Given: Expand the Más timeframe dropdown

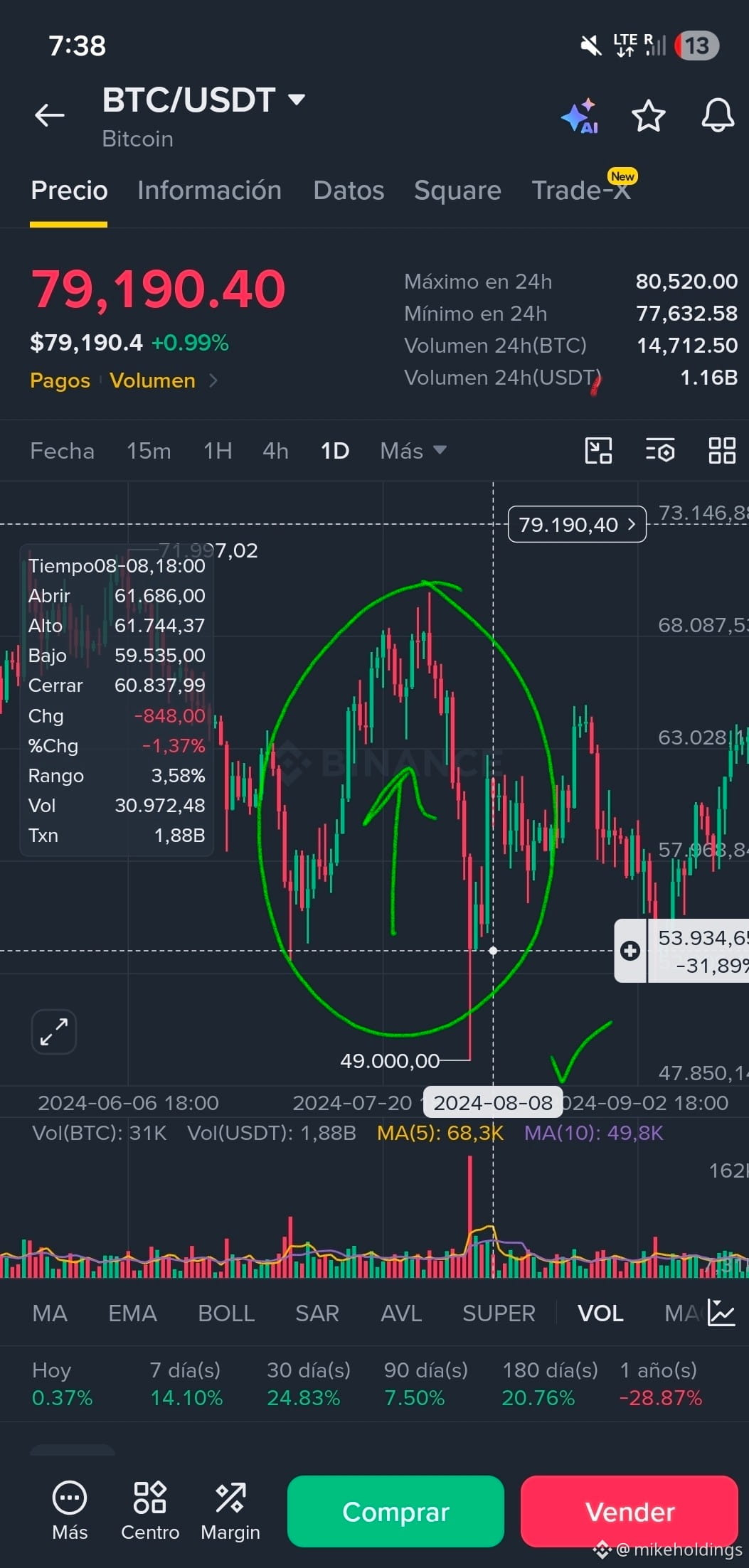Looking at the screenshot, I should (x=413, y=451).
